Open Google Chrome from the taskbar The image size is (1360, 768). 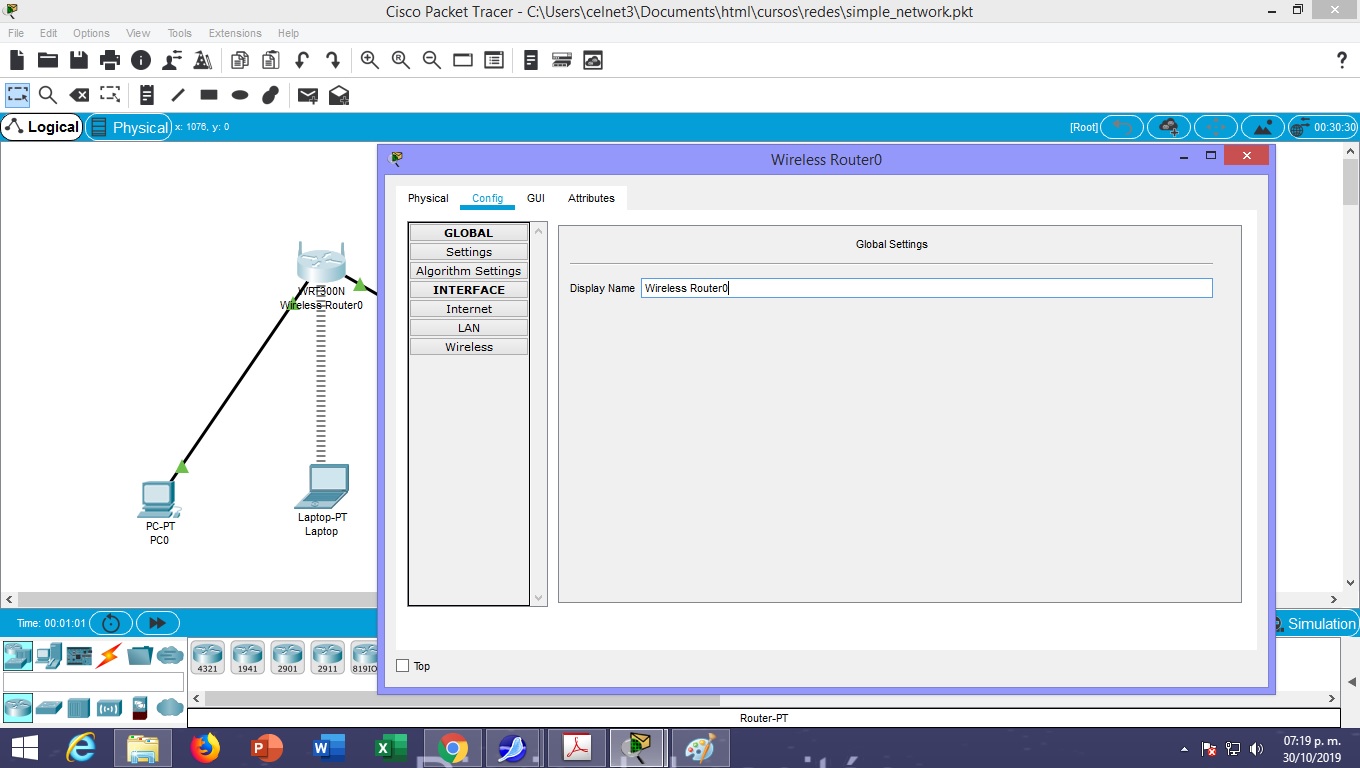[452, 748]
